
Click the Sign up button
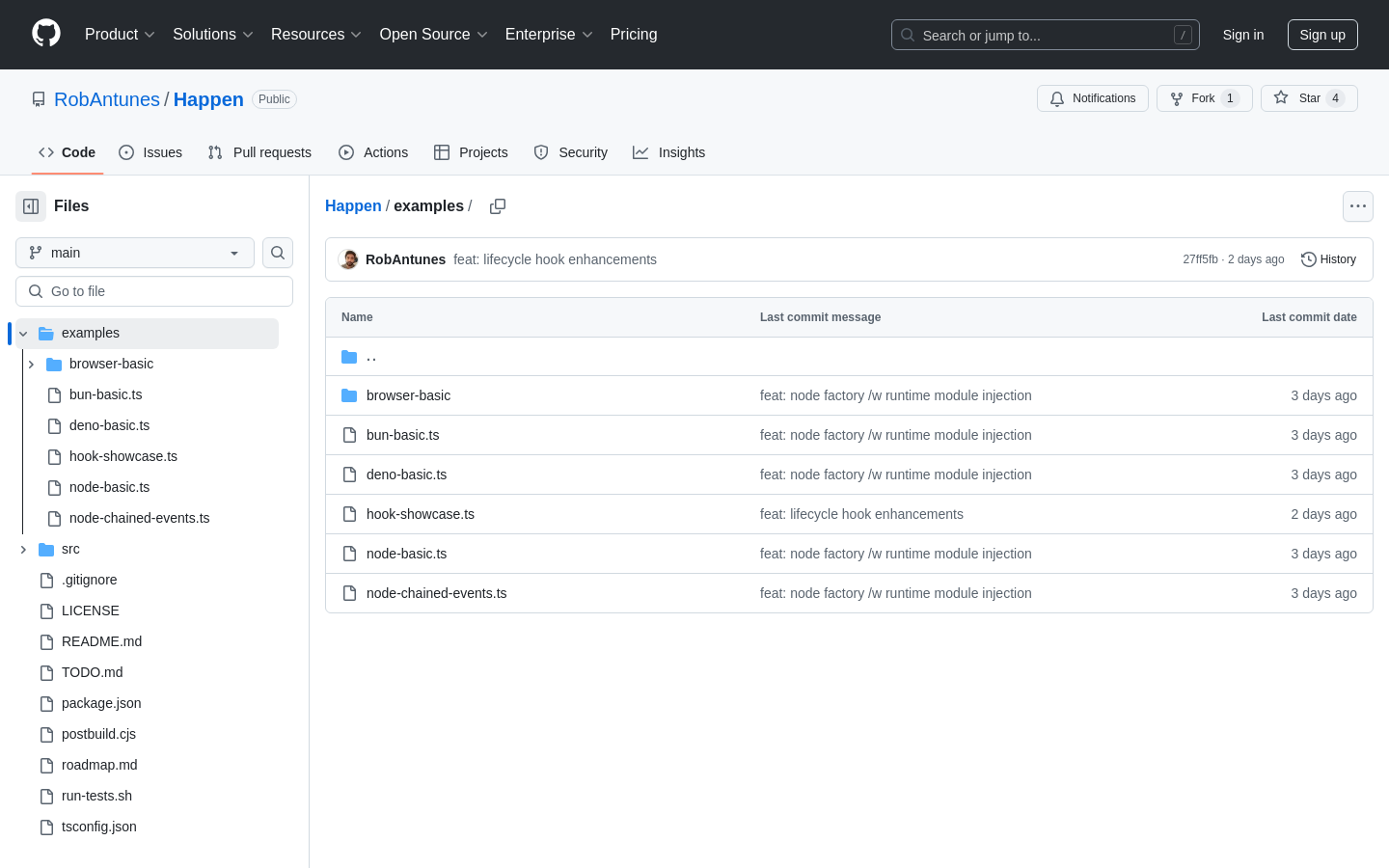pos(1322,35)
